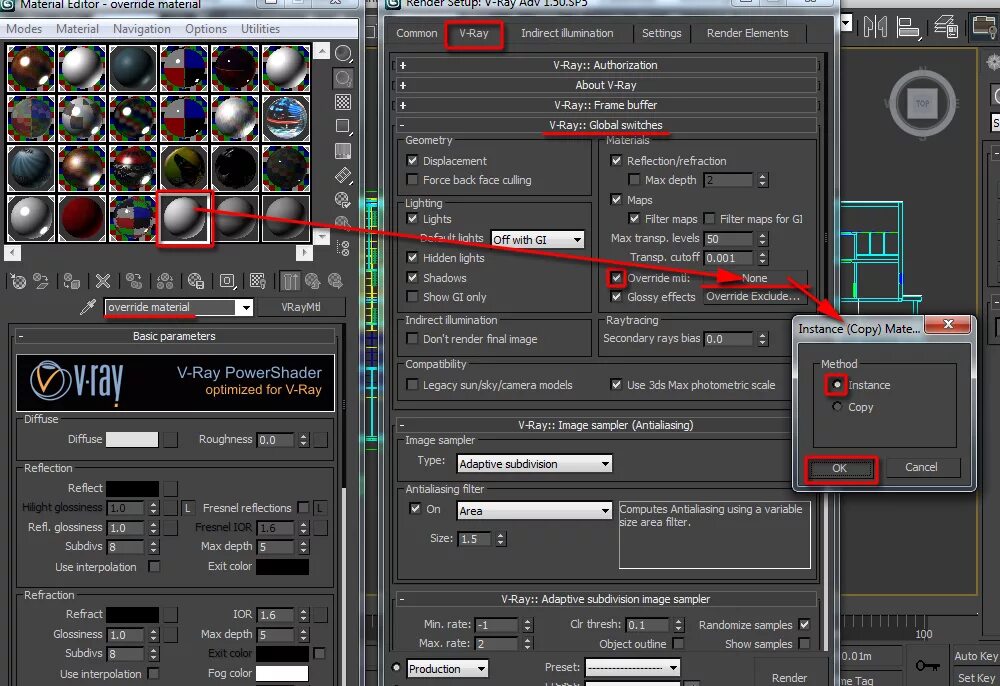The width and height of the screenshot is (1000, 686).
Task: Expand About V-Ray rollout
Action: point(605,85)
